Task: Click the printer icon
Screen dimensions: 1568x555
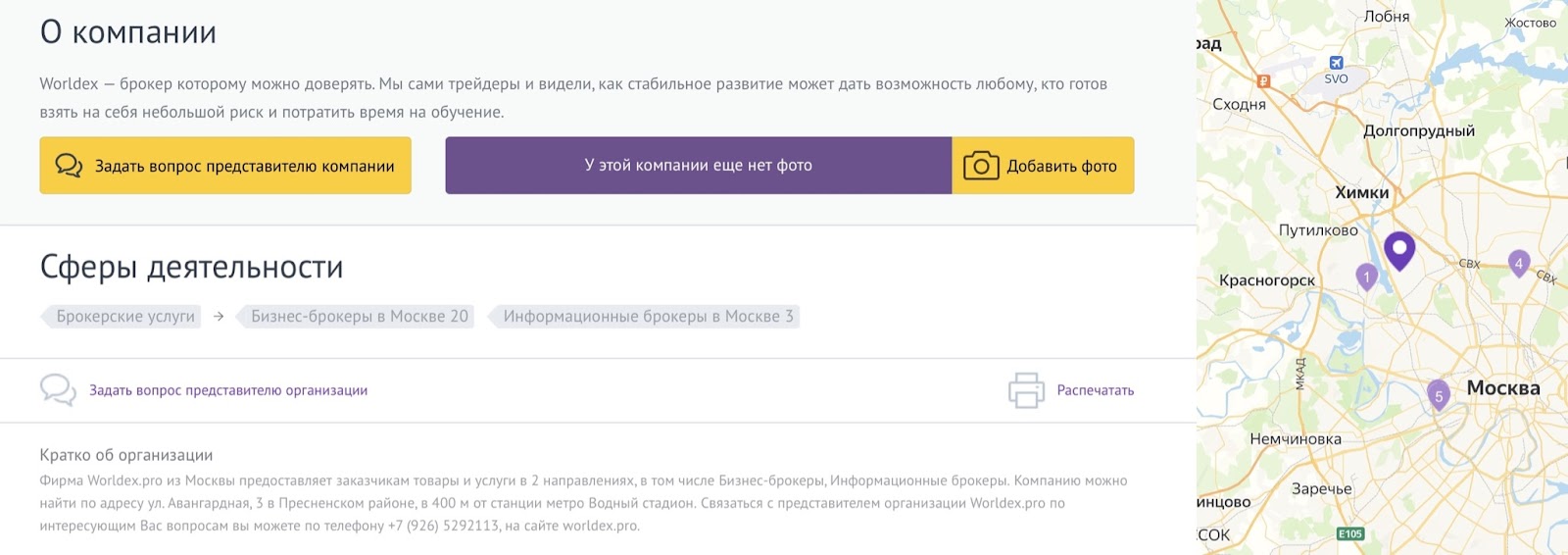Action: pyautogui.click(x=1026, y=390)
